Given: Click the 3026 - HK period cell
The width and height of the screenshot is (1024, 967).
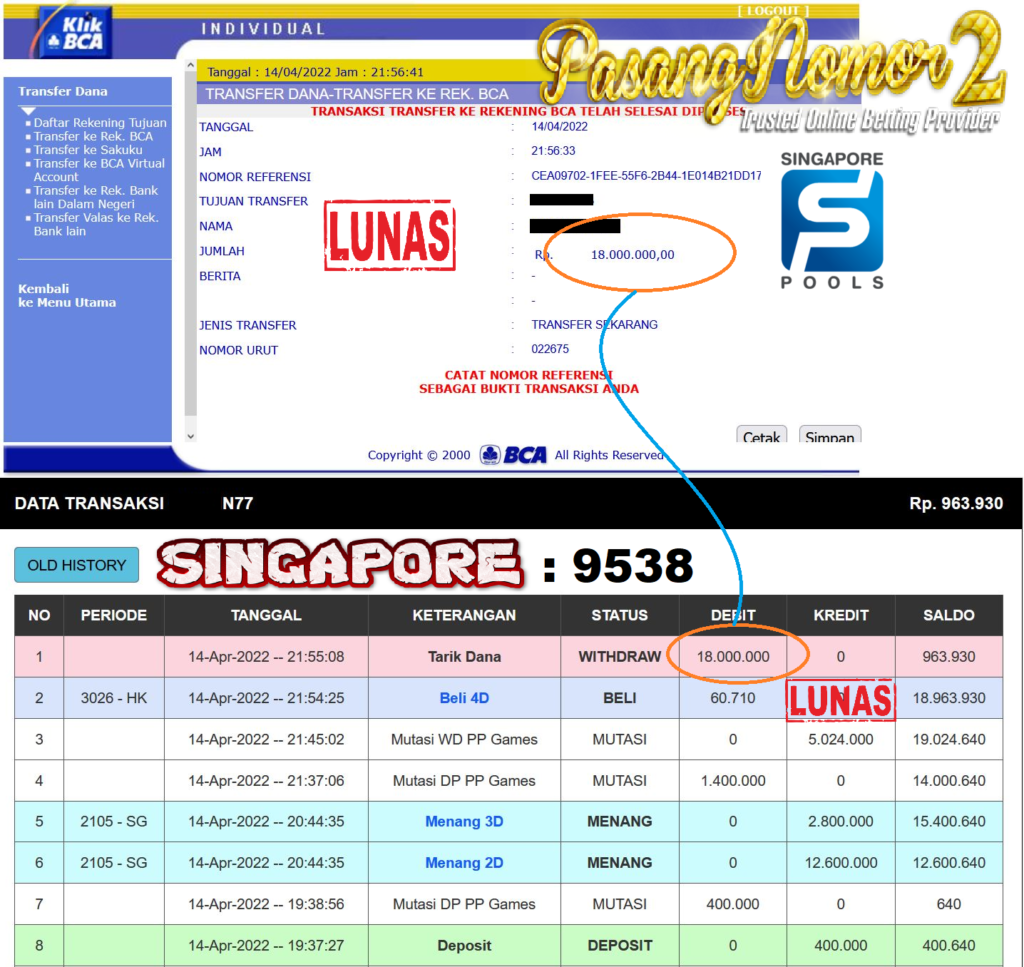Looking at the screenshot, I should pos(114,698).
